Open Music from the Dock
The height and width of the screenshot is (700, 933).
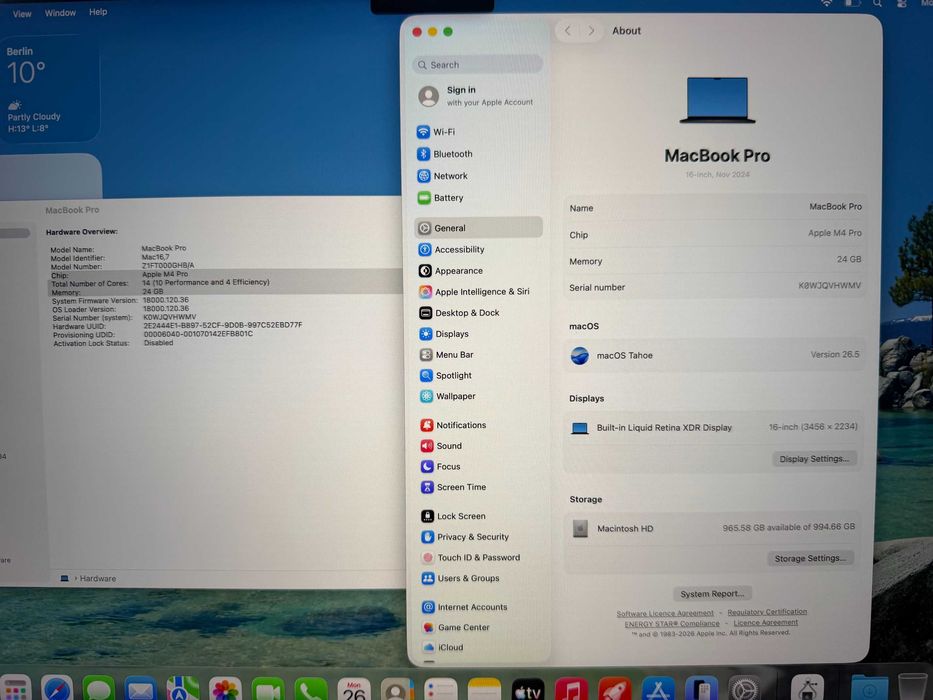(x=571, y=689)
